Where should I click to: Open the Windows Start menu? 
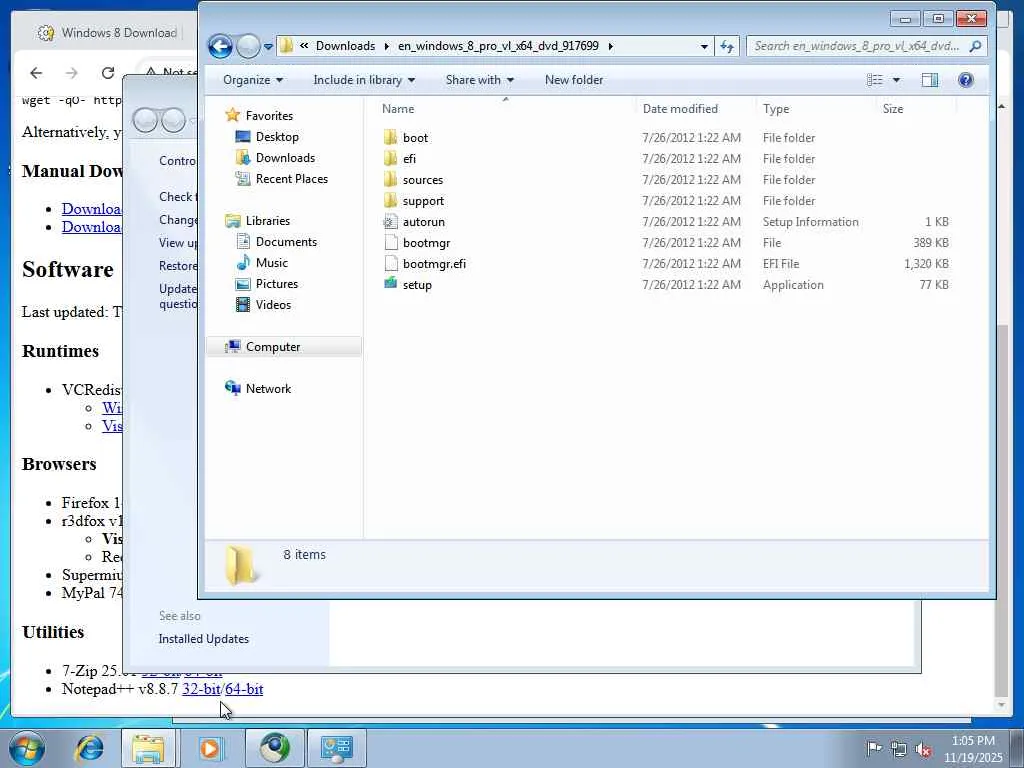tap(27, 748)
